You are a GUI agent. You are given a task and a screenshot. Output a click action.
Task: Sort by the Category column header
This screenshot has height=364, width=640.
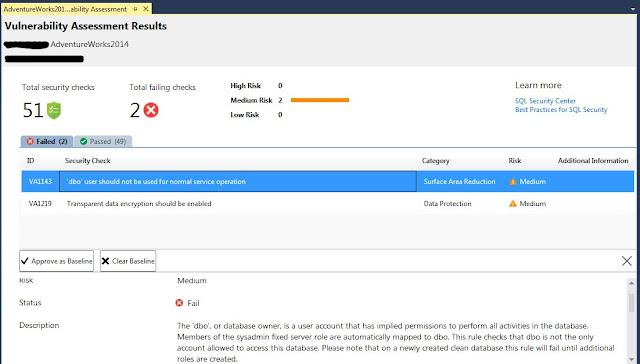[x=436, y=161]
